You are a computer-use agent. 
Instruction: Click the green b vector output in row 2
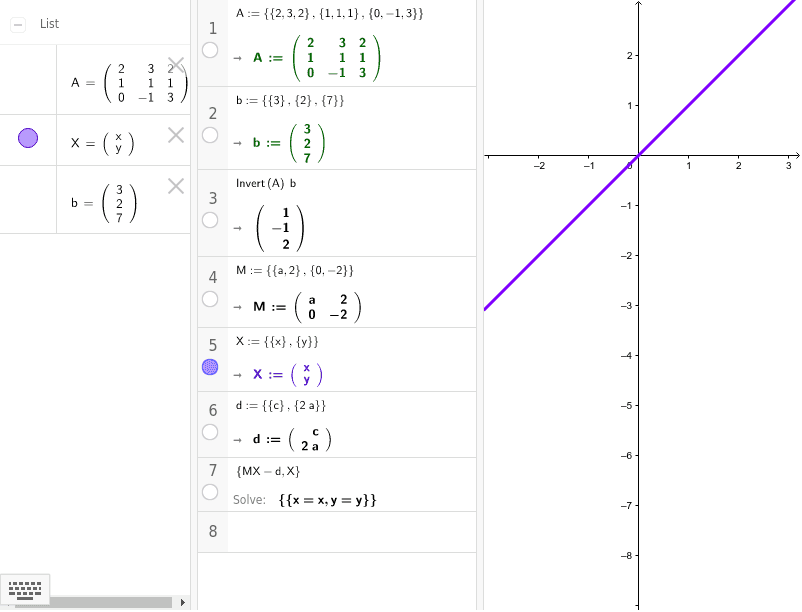[x=288, y=143]
